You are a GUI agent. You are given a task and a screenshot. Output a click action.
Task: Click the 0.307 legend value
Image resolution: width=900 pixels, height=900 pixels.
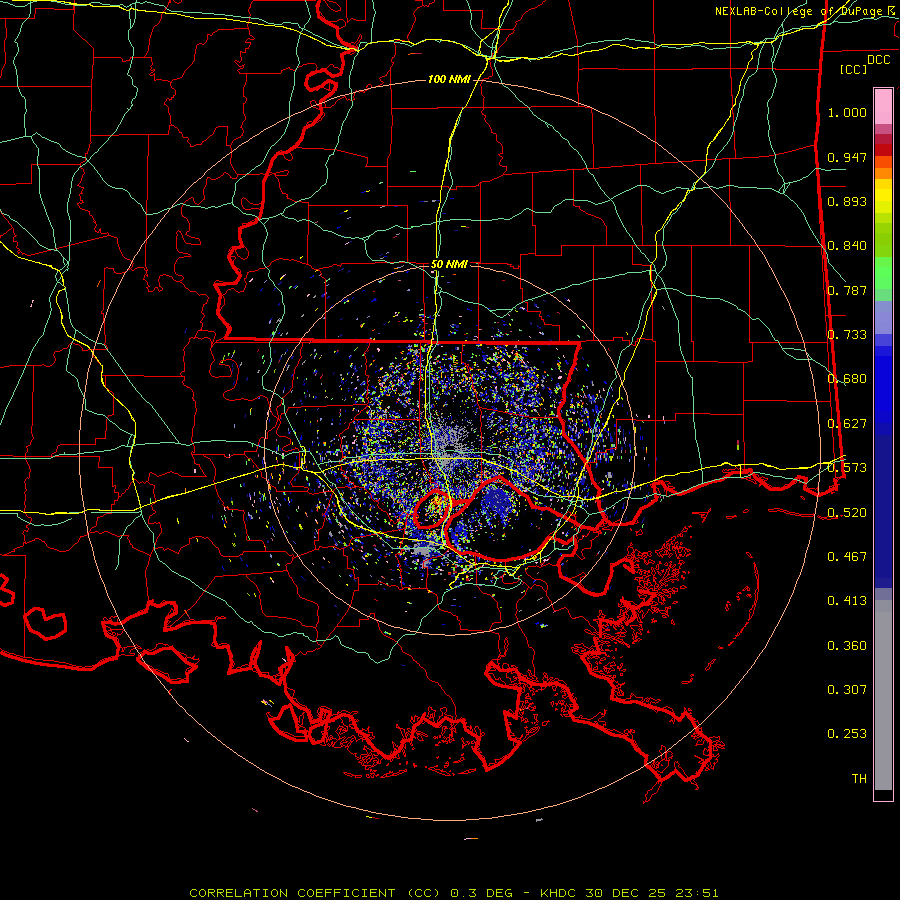click(x=847, y=690)
